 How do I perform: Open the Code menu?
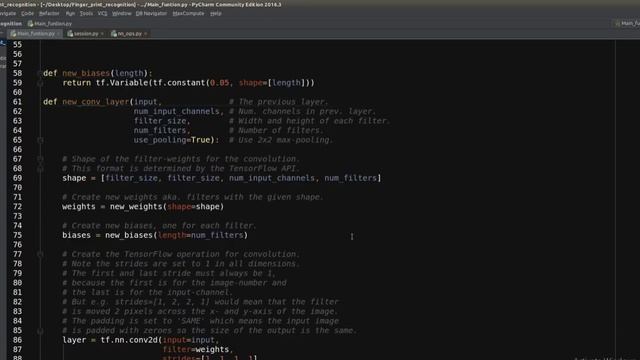(27, 13)
